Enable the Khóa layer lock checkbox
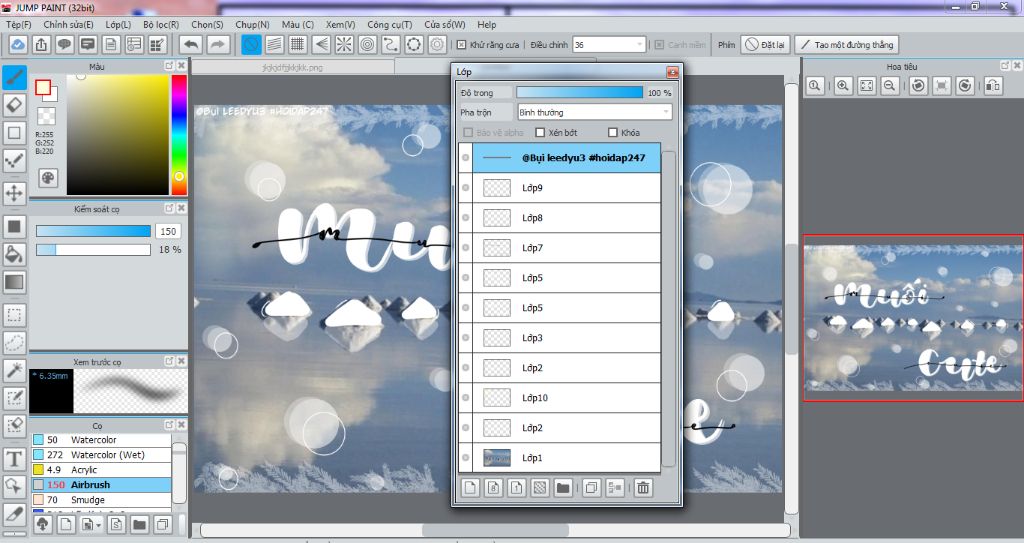This screenshot has width=1024, height=543. point(613,133)
